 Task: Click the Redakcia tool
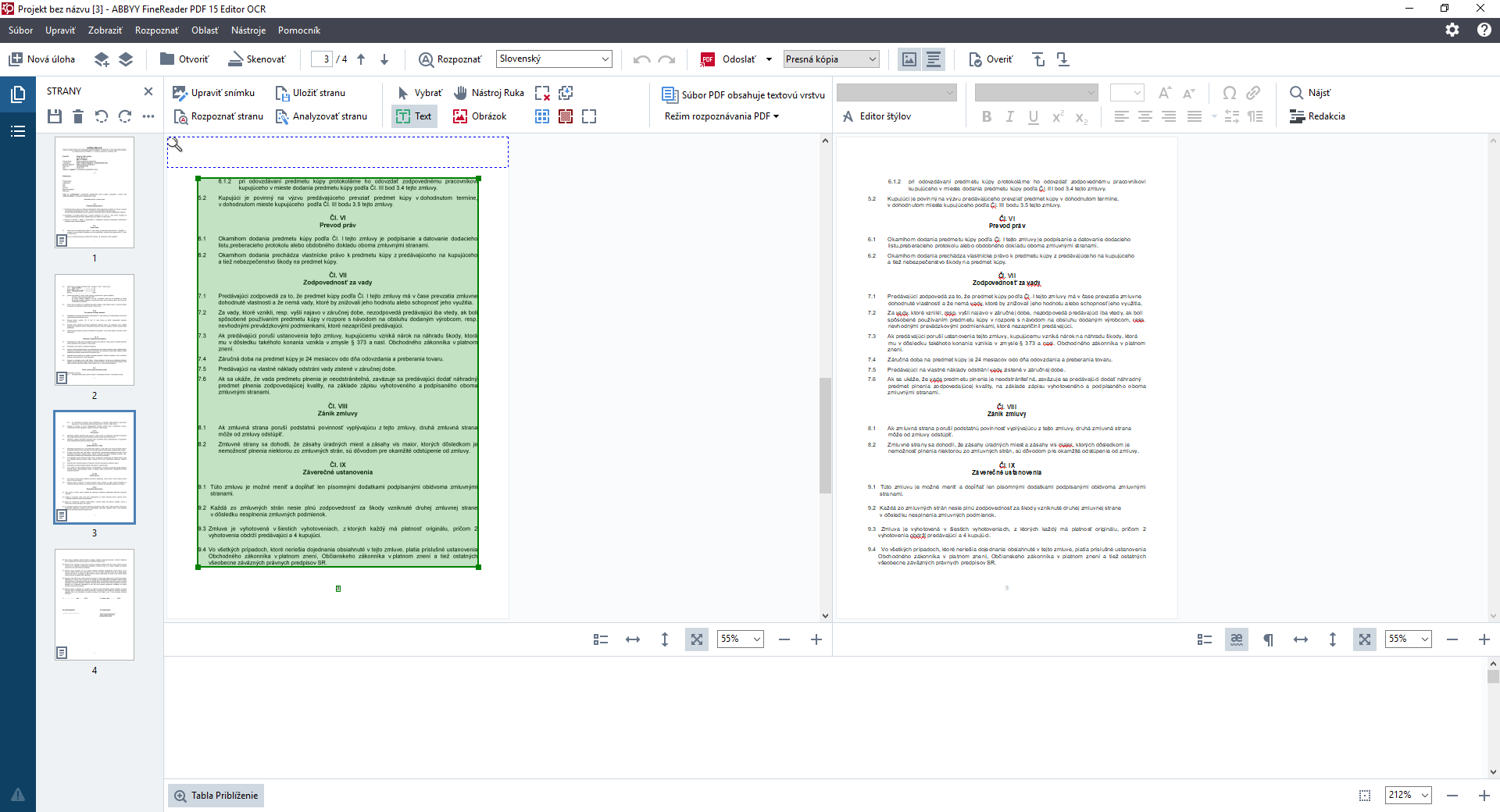click(x=1317, y=116)
